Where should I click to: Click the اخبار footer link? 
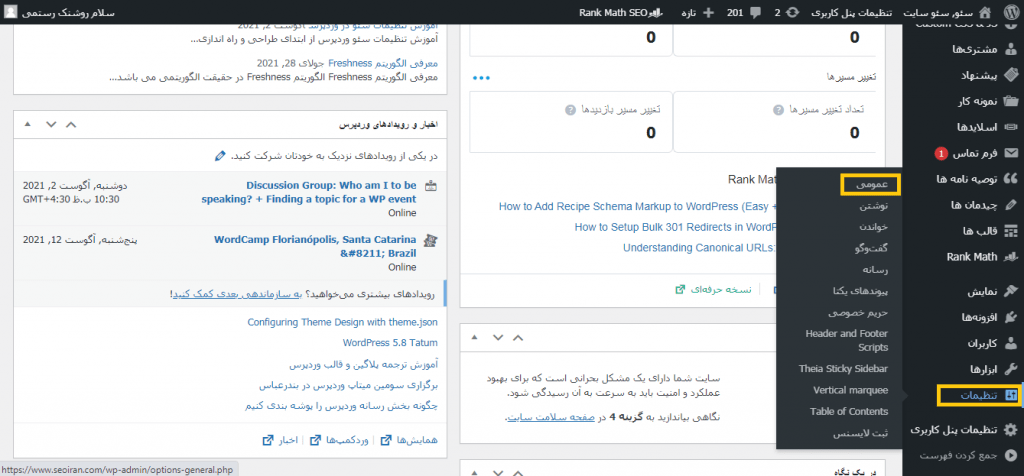coord(280,441)
